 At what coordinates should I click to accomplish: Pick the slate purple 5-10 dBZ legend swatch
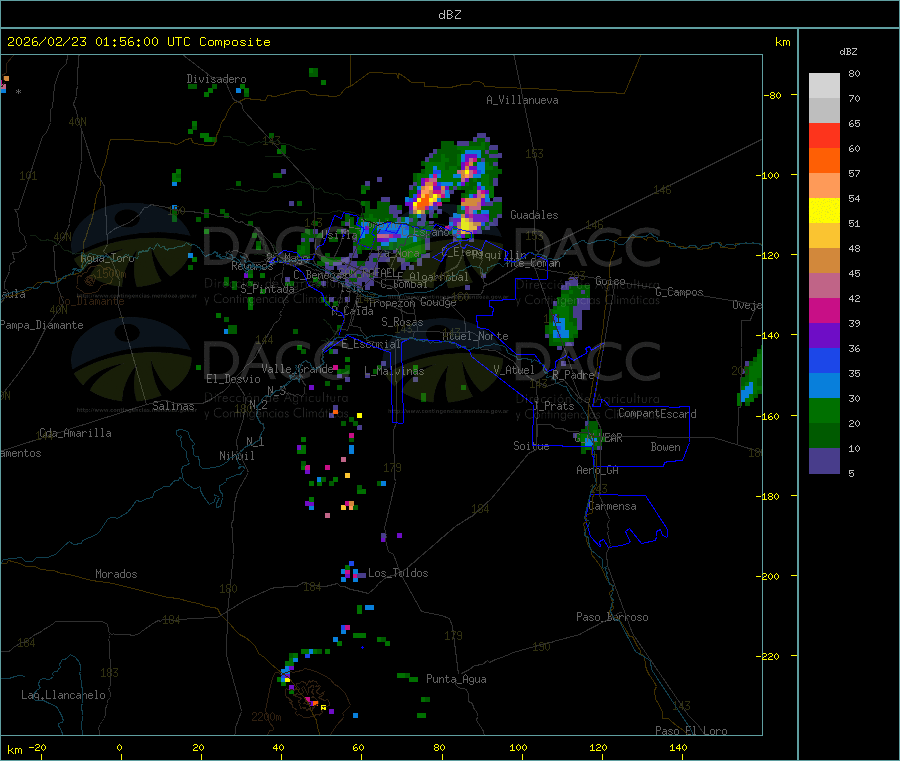[824, 460]
